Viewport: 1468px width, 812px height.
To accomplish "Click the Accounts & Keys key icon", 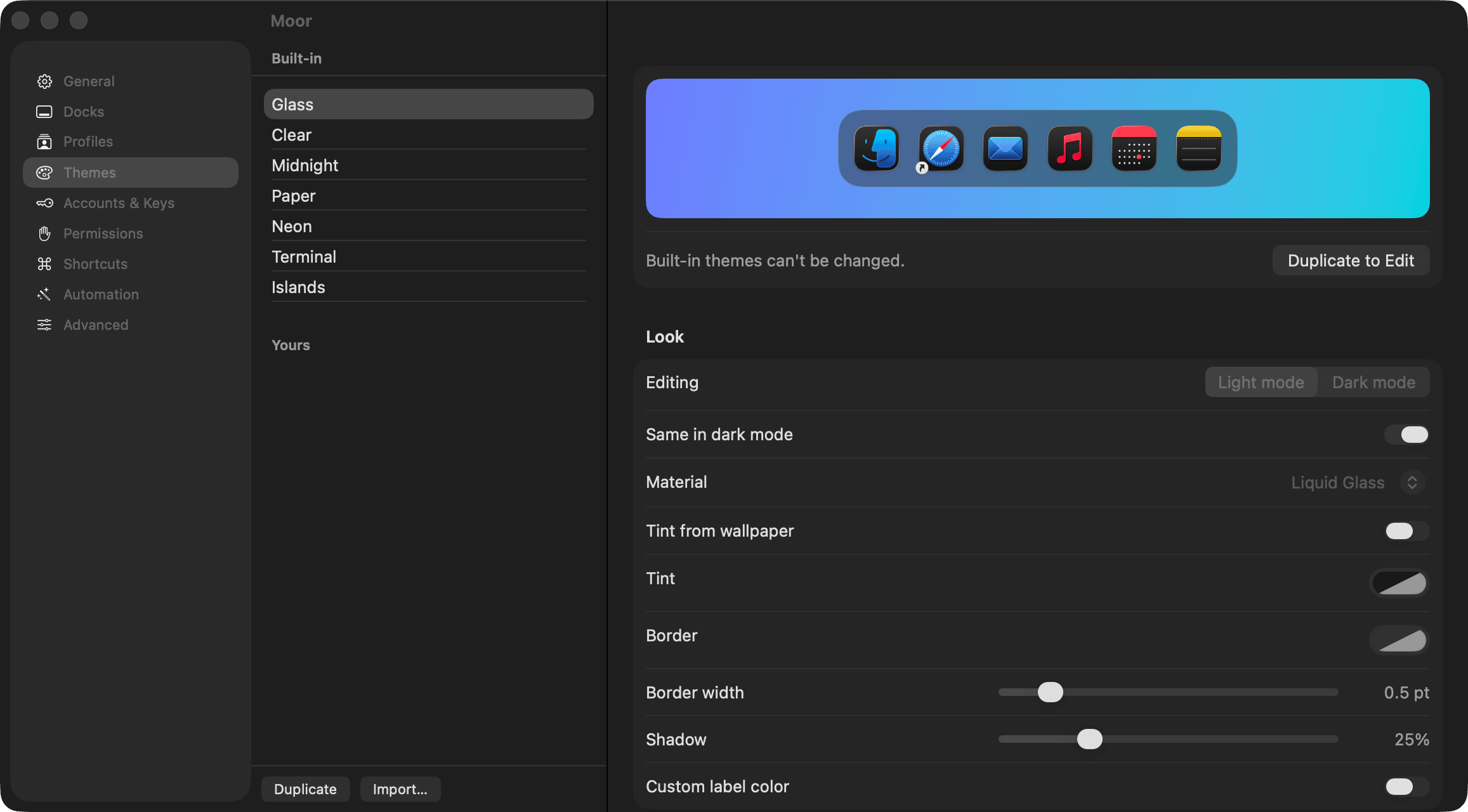I will pyautogui.click(x=44, y=203).
